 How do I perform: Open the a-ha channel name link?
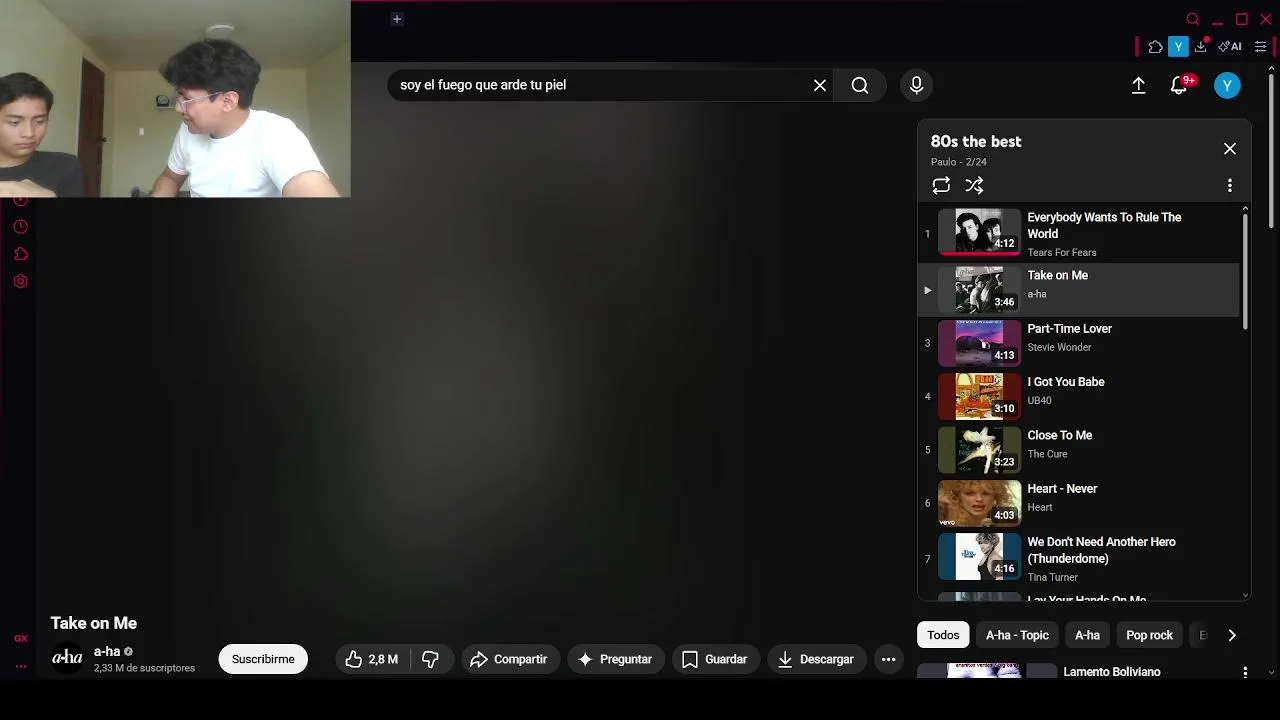pyautogui.click(x=107, y=651)
